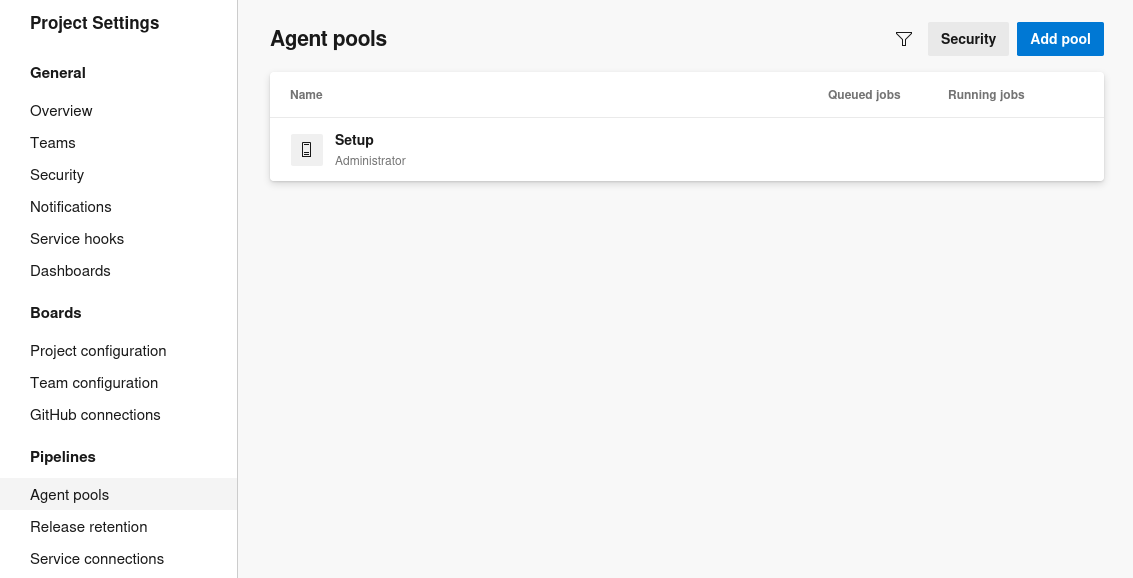Open Release retention settings
The height and width of the screenshot is (578, 1133).
point(89,527)
